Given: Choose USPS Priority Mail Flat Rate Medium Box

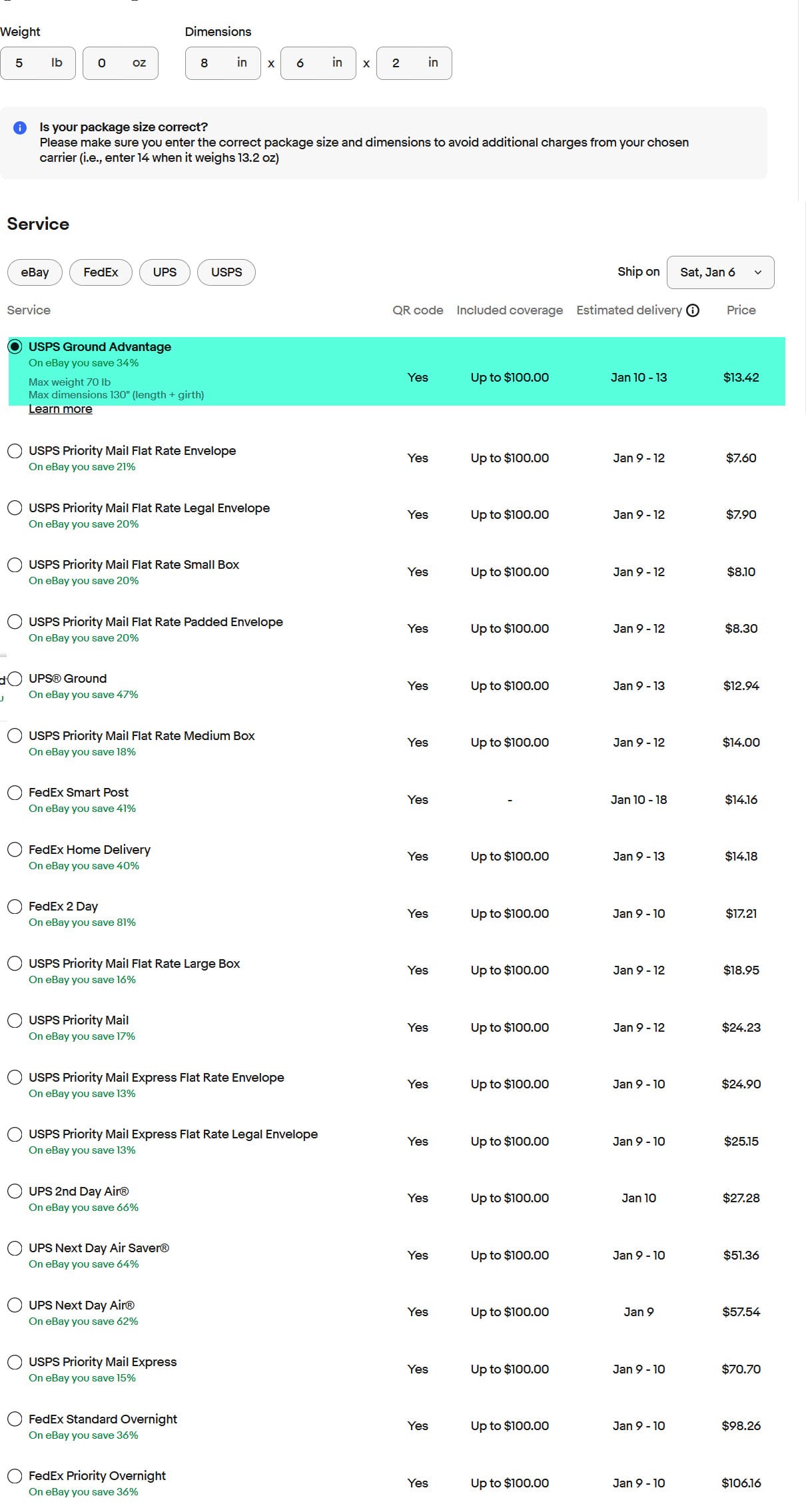Looking at the screenshot, I should 15,735.
